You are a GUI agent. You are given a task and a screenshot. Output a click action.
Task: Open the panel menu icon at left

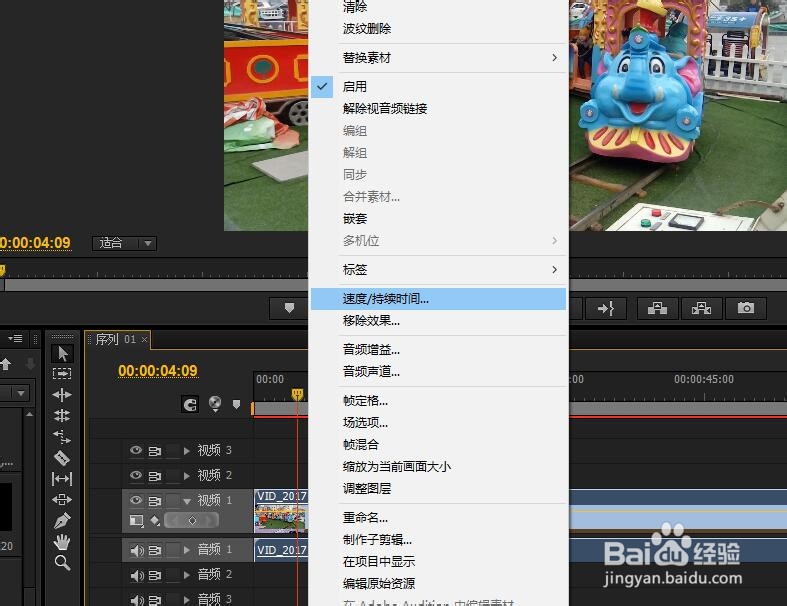coord(15,339)
